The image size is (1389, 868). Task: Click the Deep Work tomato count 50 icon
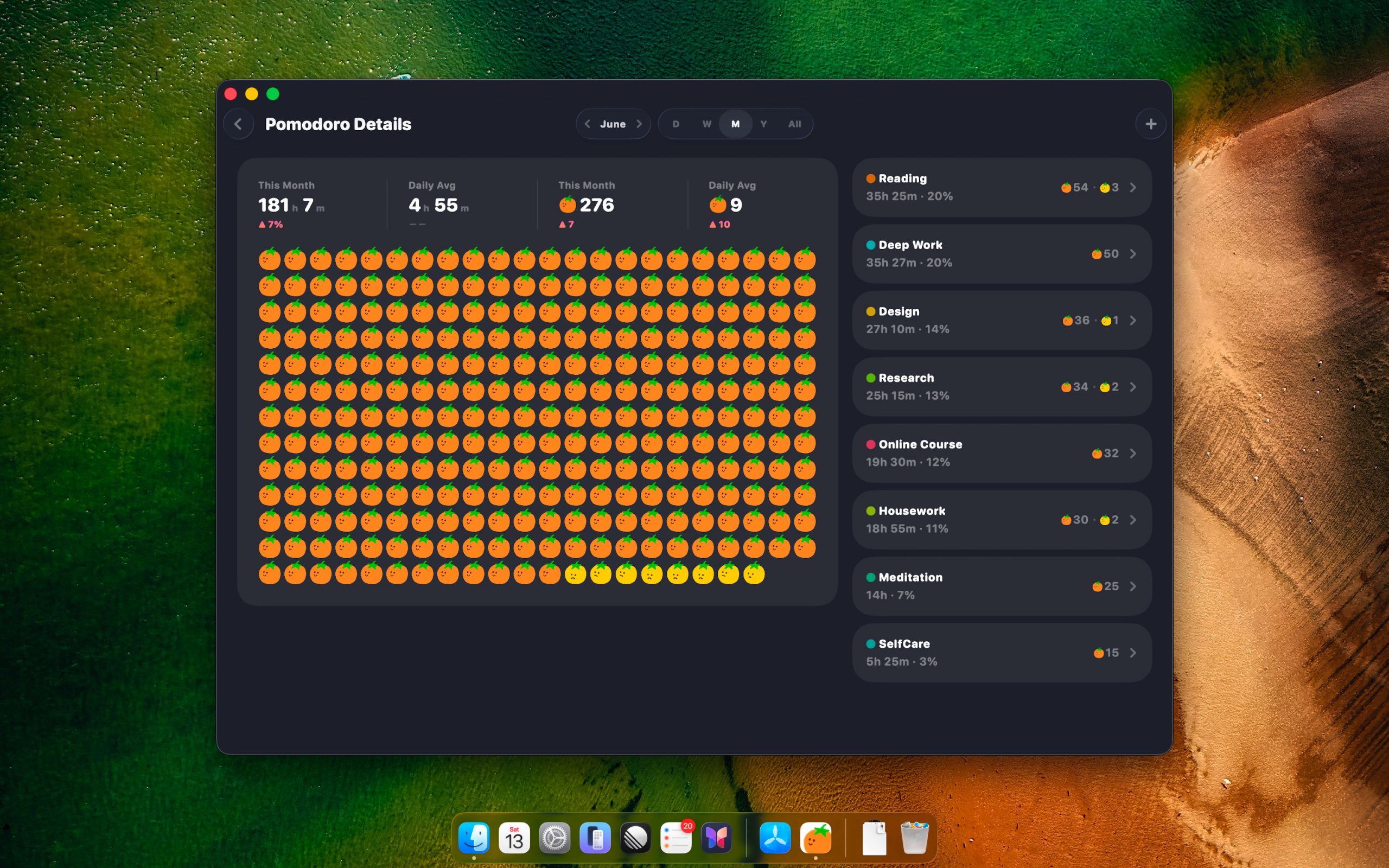[x=1096, y=254]
